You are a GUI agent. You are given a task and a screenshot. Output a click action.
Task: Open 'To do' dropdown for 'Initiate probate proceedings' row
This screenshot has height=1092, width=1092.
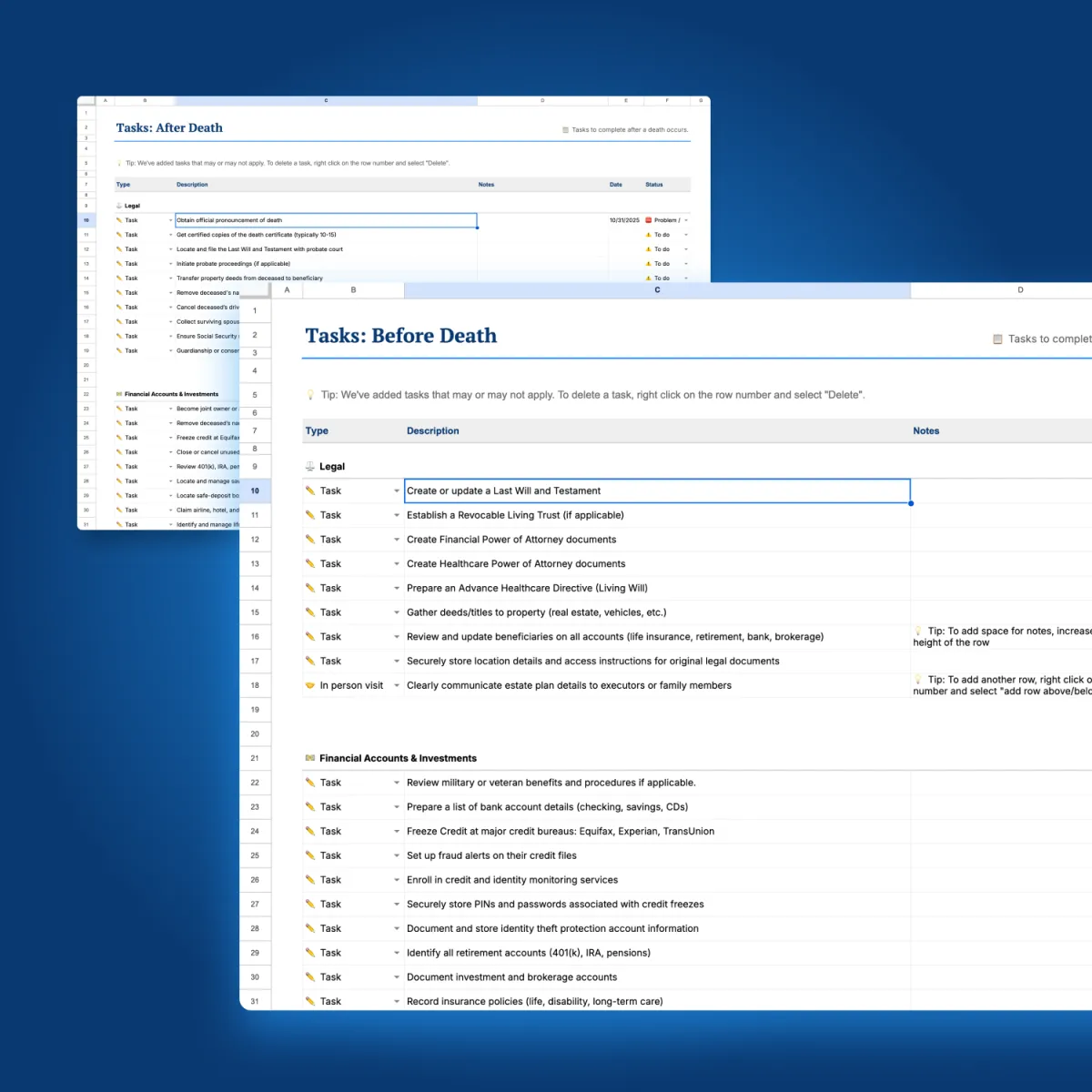(x=686, y=264)
